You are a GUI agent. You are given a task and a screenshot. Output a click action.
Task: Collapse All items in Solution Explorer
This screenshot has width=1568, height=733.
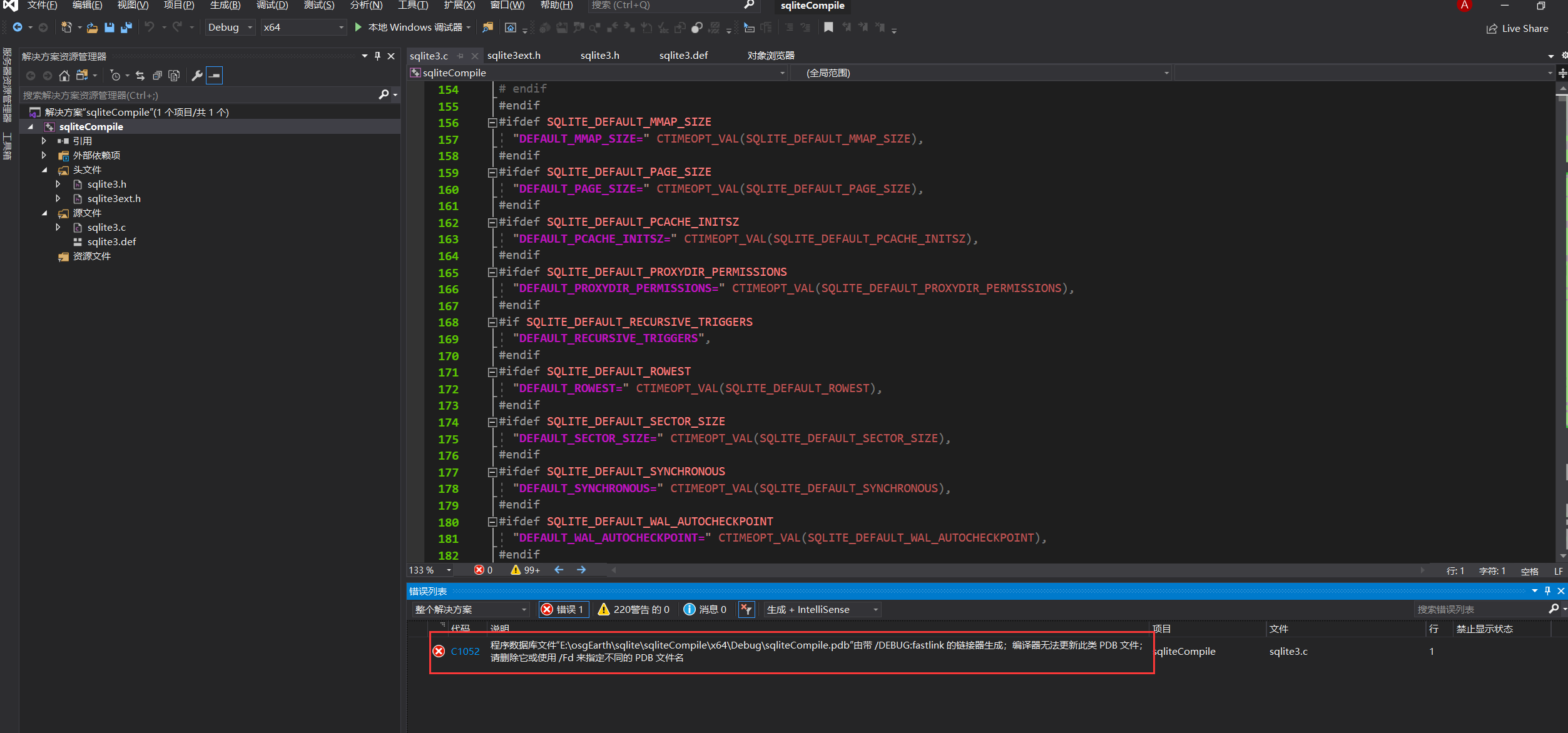click(x=157, y=75)
